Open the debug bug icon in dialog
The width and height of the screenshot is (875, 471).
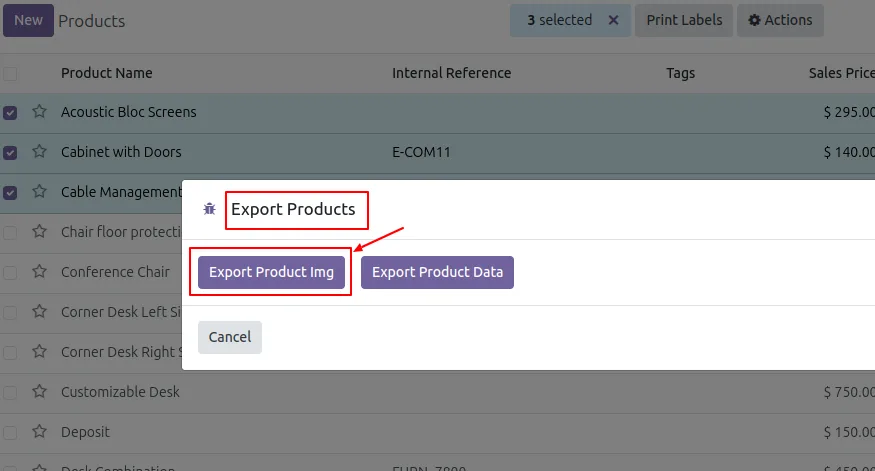point(209,209)
